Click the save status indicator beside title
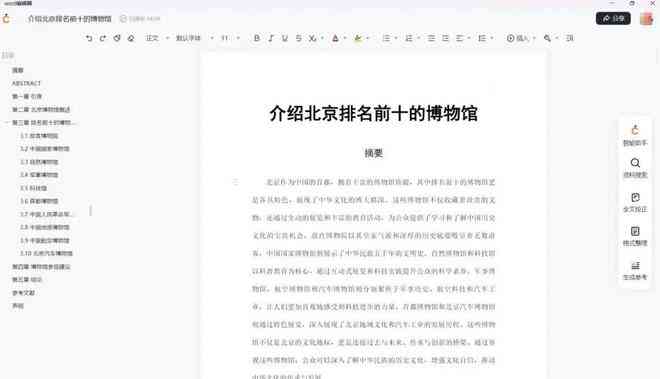Viewport: 660px width, 379px height. [x=140, y=19]
